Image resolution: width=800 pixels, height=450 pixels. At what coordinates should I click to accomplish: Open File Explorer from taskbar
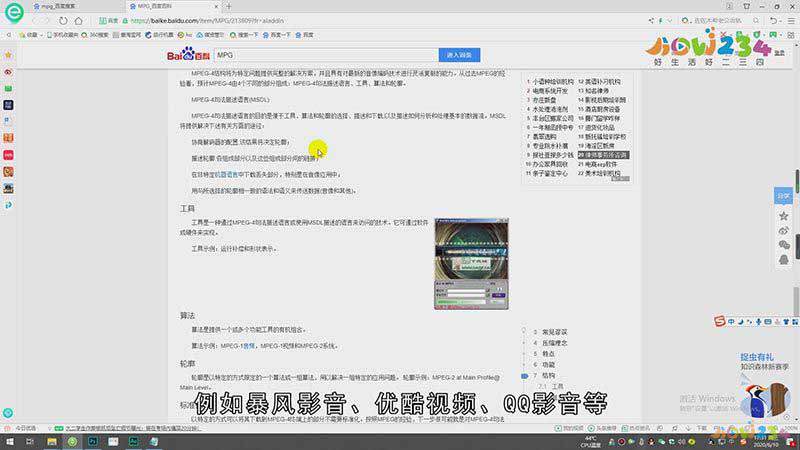[x=52, y=441]
